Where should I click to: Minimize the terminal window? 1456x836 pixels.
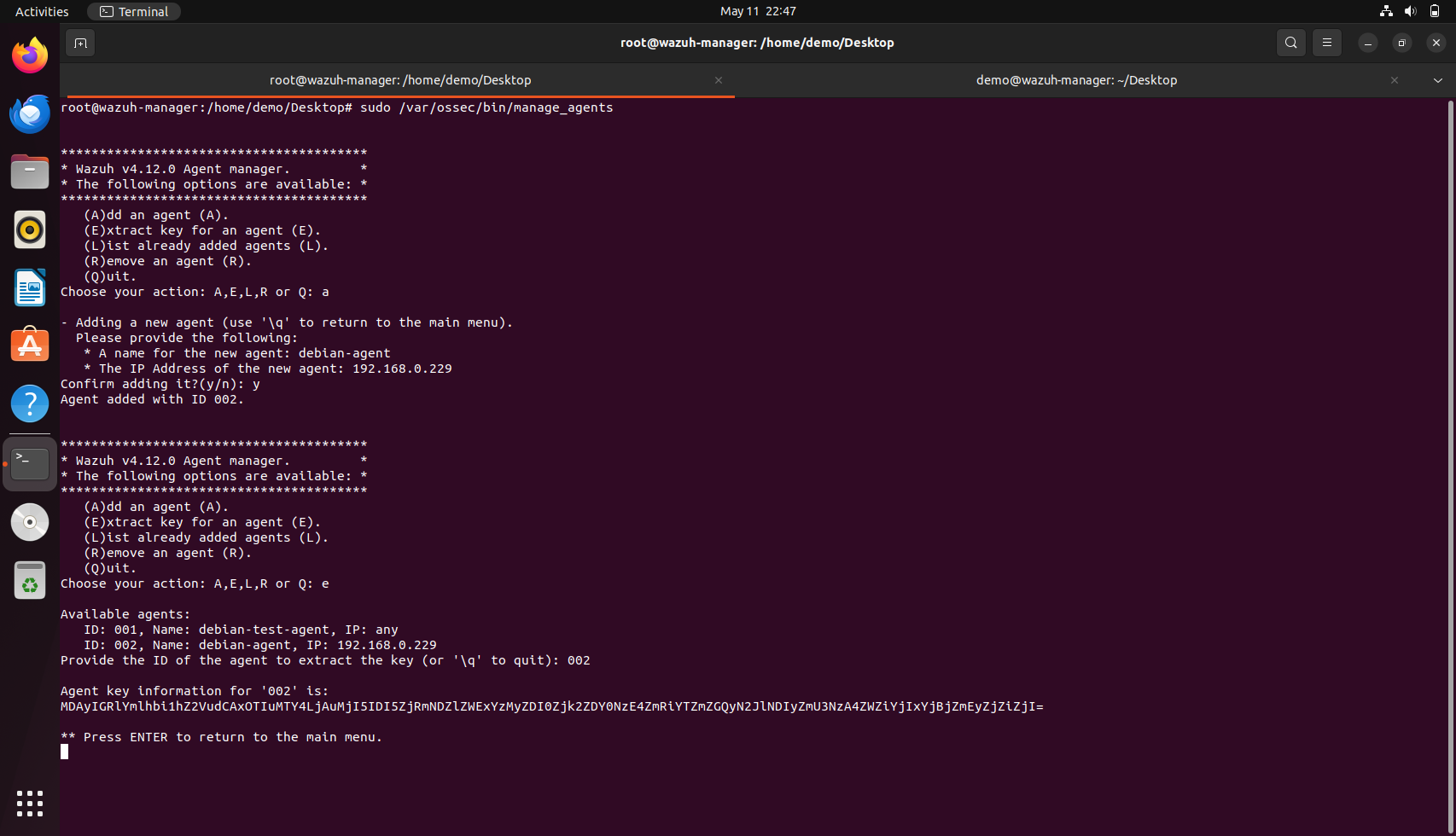[x=1367, y=43]
